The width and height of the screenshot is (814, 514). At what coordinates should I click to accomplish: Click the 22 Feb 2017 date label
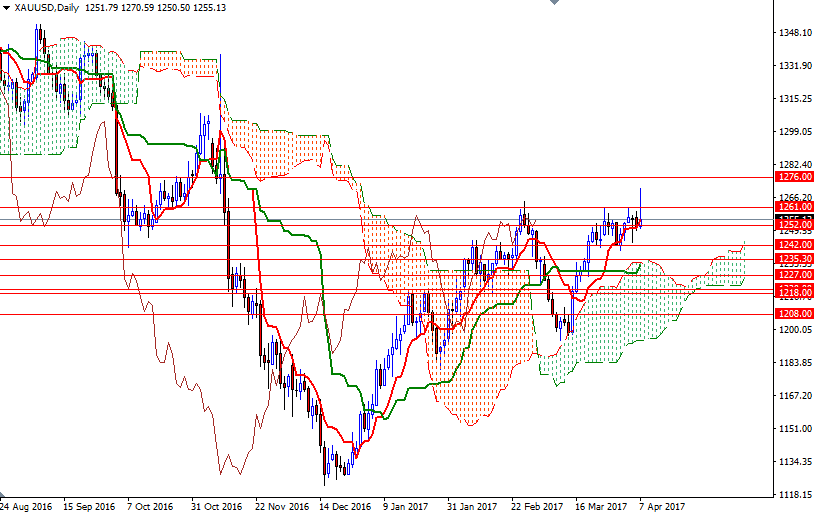coord(537,506)
